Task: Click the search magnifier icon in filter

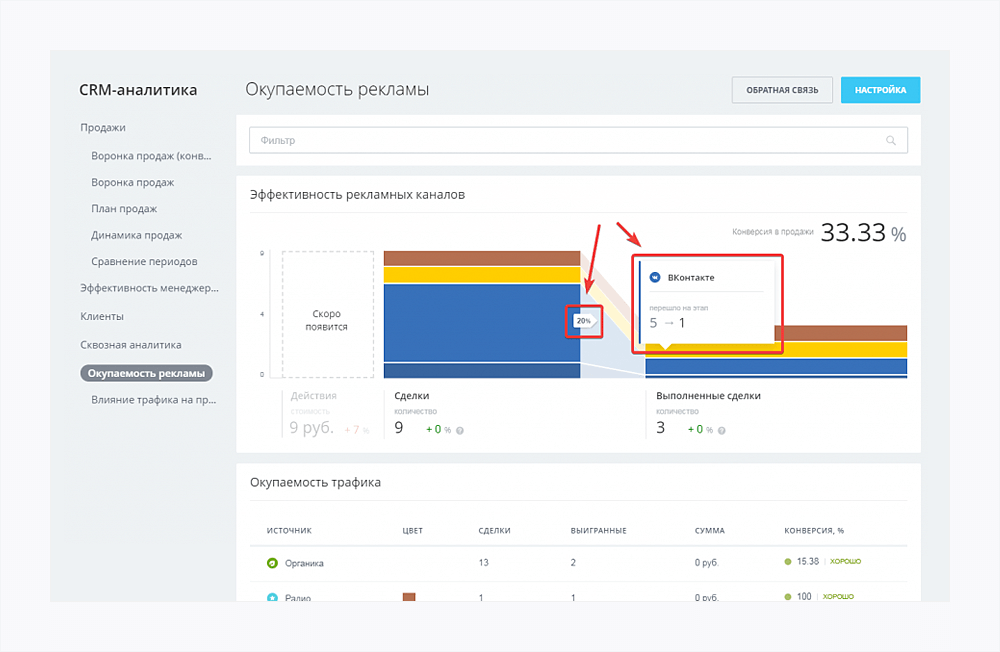Action: coord(891,141)
